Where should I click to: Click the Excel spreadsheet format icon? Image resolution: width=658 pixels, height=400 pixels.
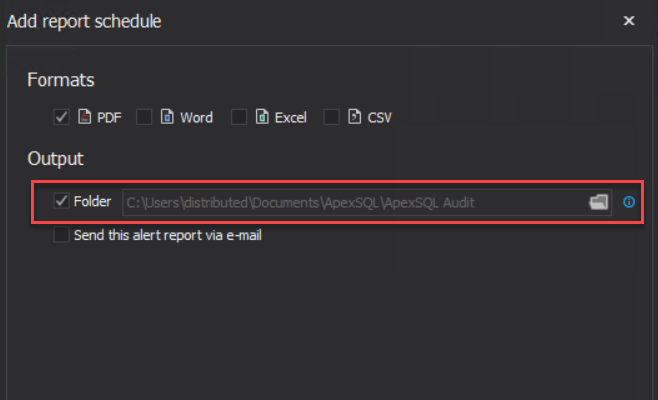click(262, 117)
